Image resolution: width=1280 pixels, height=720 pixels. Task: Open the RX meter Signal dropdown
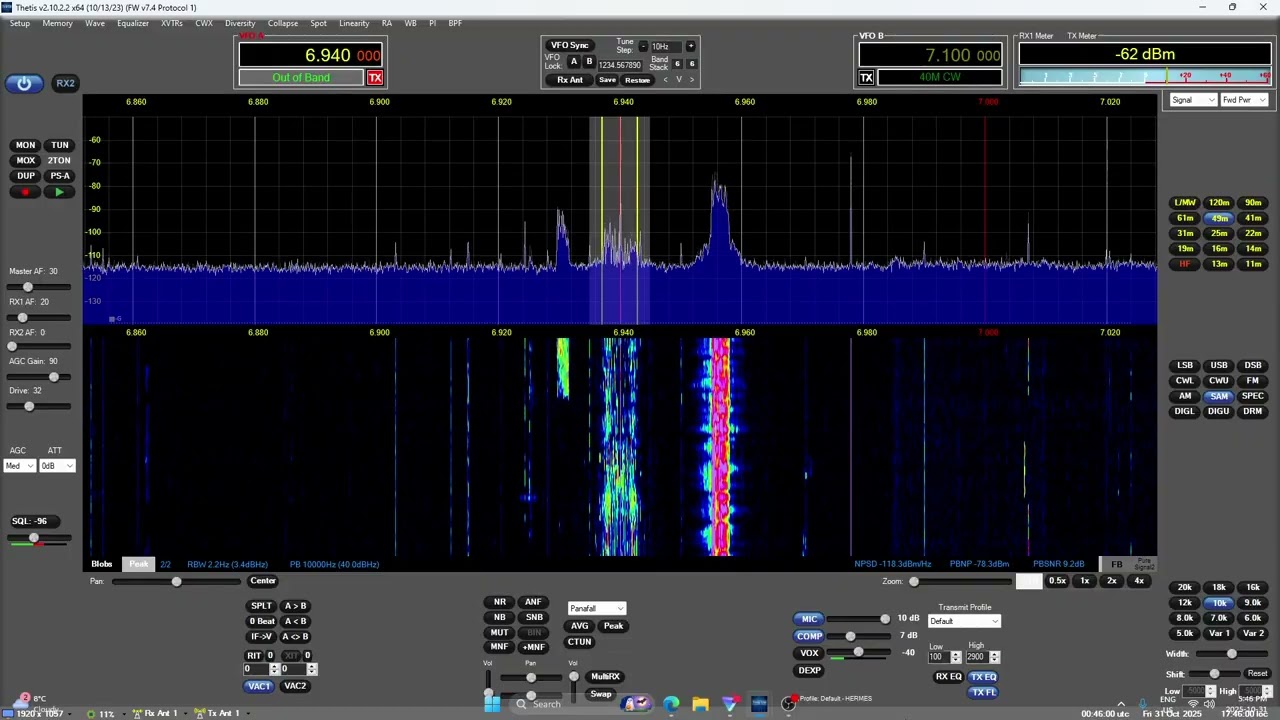(x=1193, y=100)
